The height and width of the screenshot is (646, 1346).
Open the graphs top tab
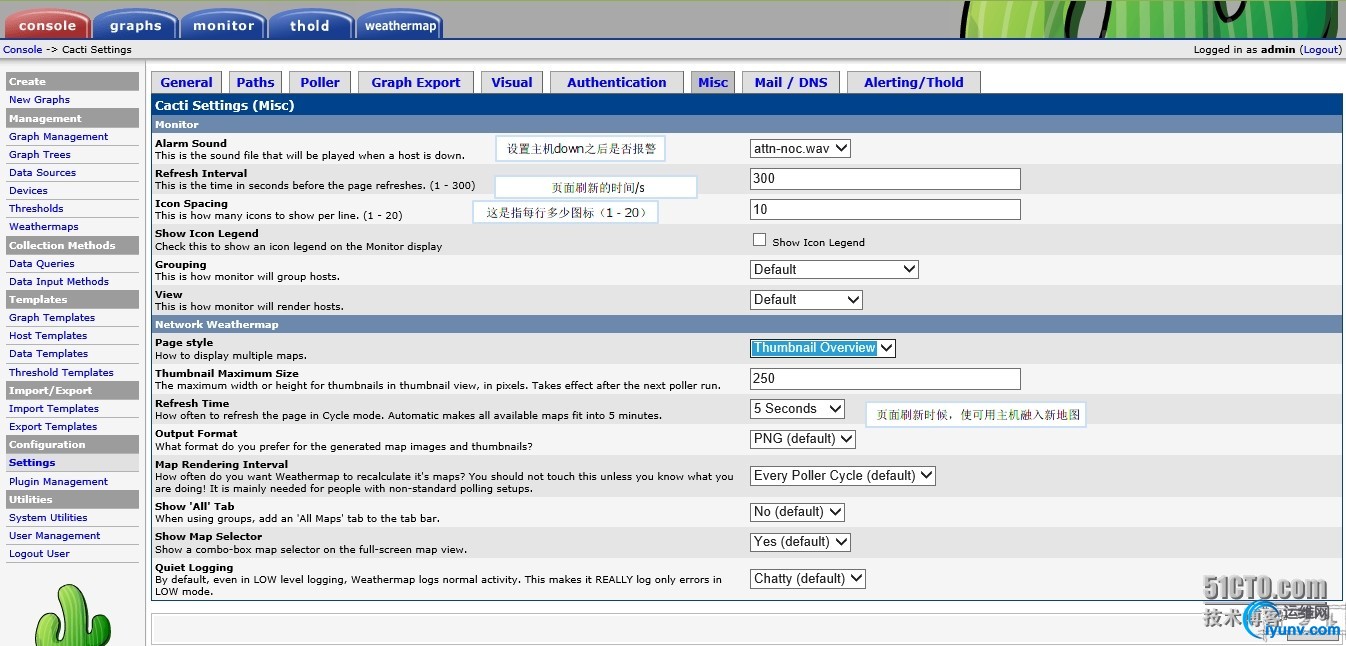tap(135, 25)
